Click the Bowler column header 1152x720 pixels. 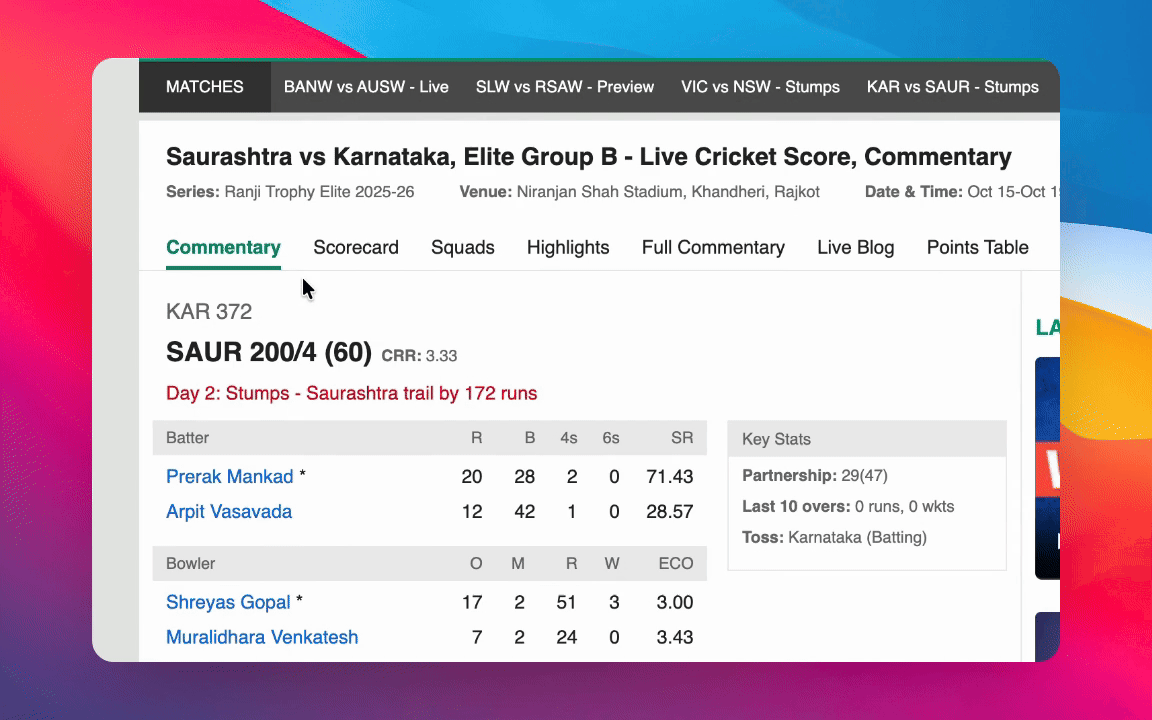[190, 564]
